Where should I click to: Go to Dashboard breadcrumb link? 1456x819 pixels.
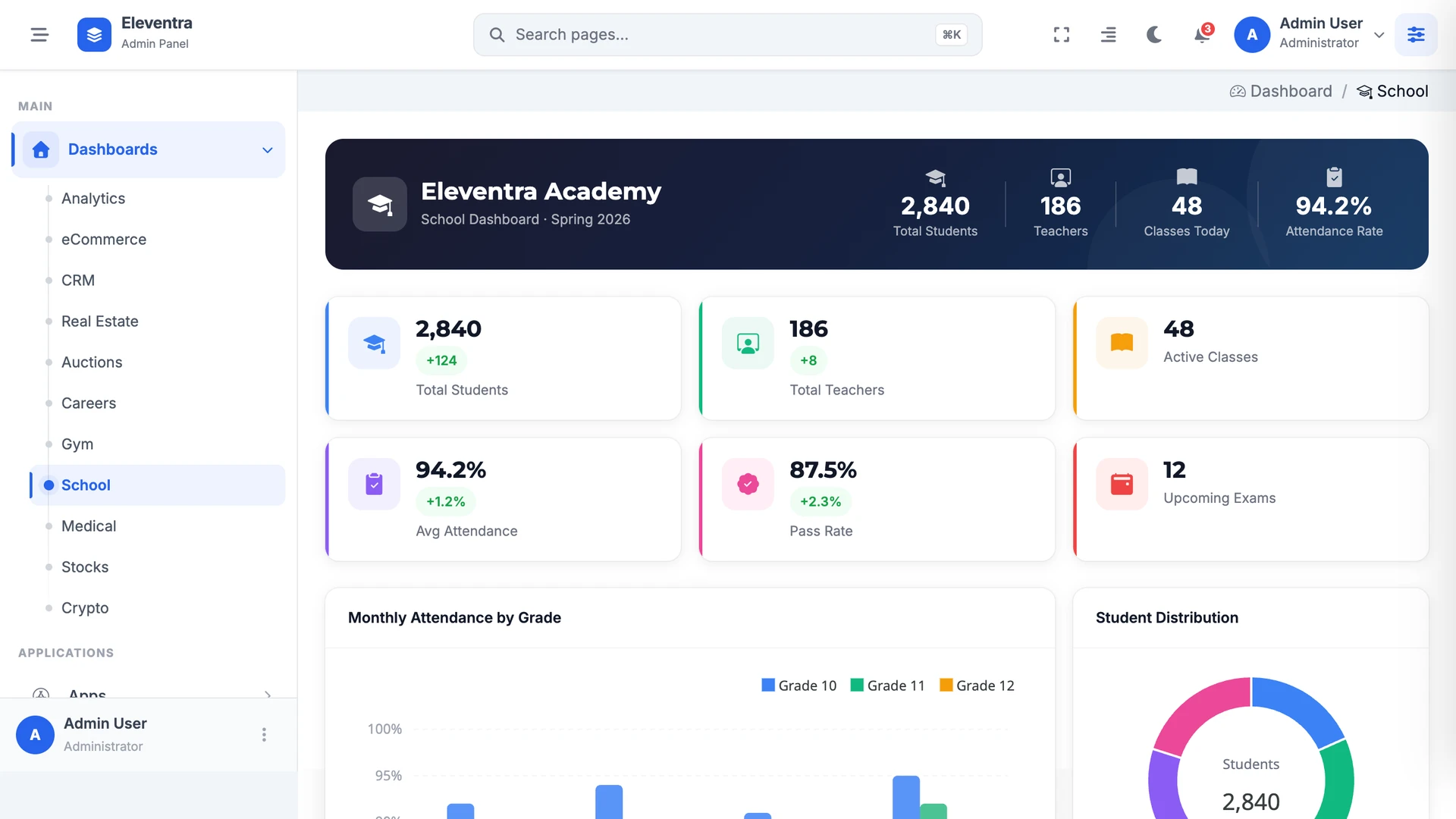pyautogui.click(x=1291, y=91)
